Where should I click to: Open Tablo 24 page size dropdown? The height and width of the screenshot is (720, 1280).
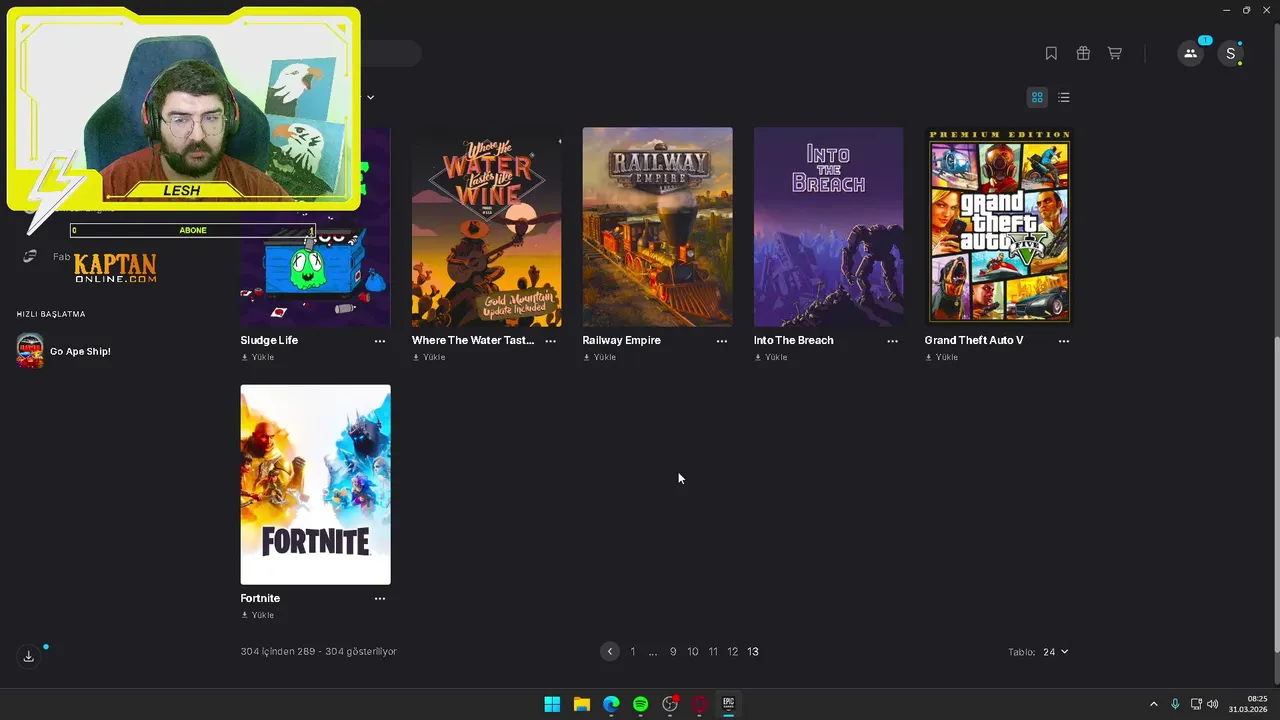pyautogui.click(x=1056, y=652)
